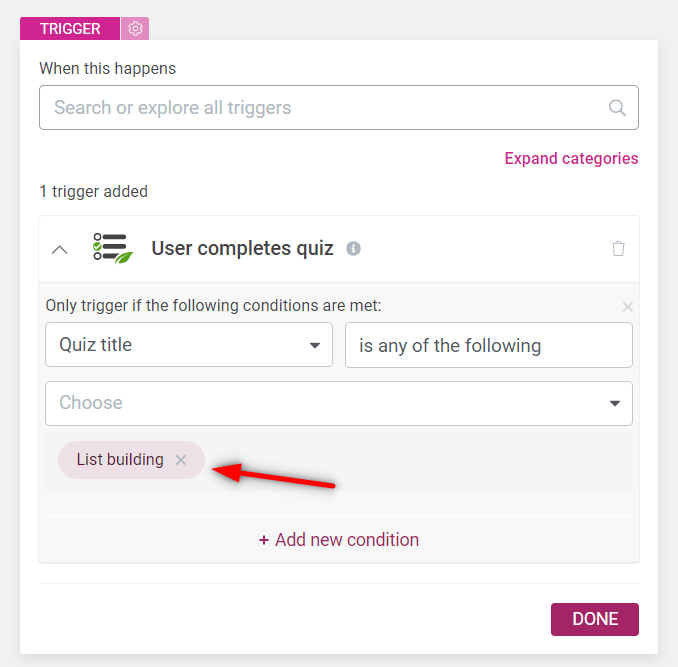Click the List building tag
678x667 pixels.
coord(120,460)
